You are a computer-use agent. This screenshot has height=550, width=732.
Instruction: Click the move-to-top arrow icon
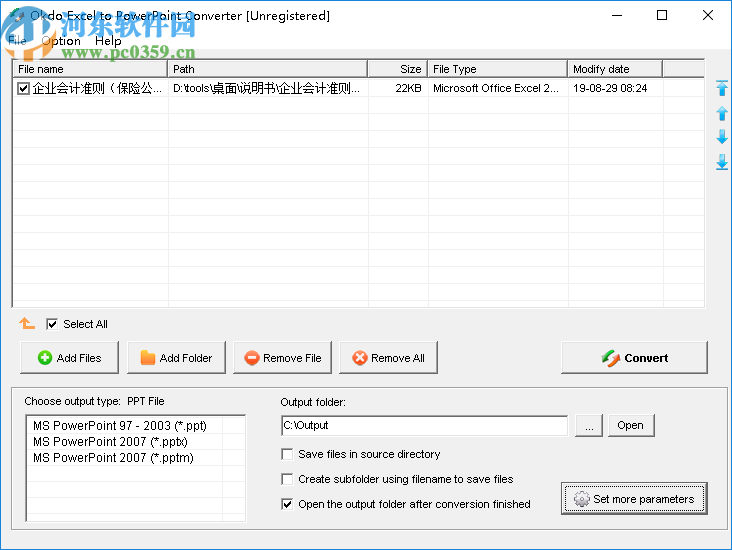coord(722,88)
